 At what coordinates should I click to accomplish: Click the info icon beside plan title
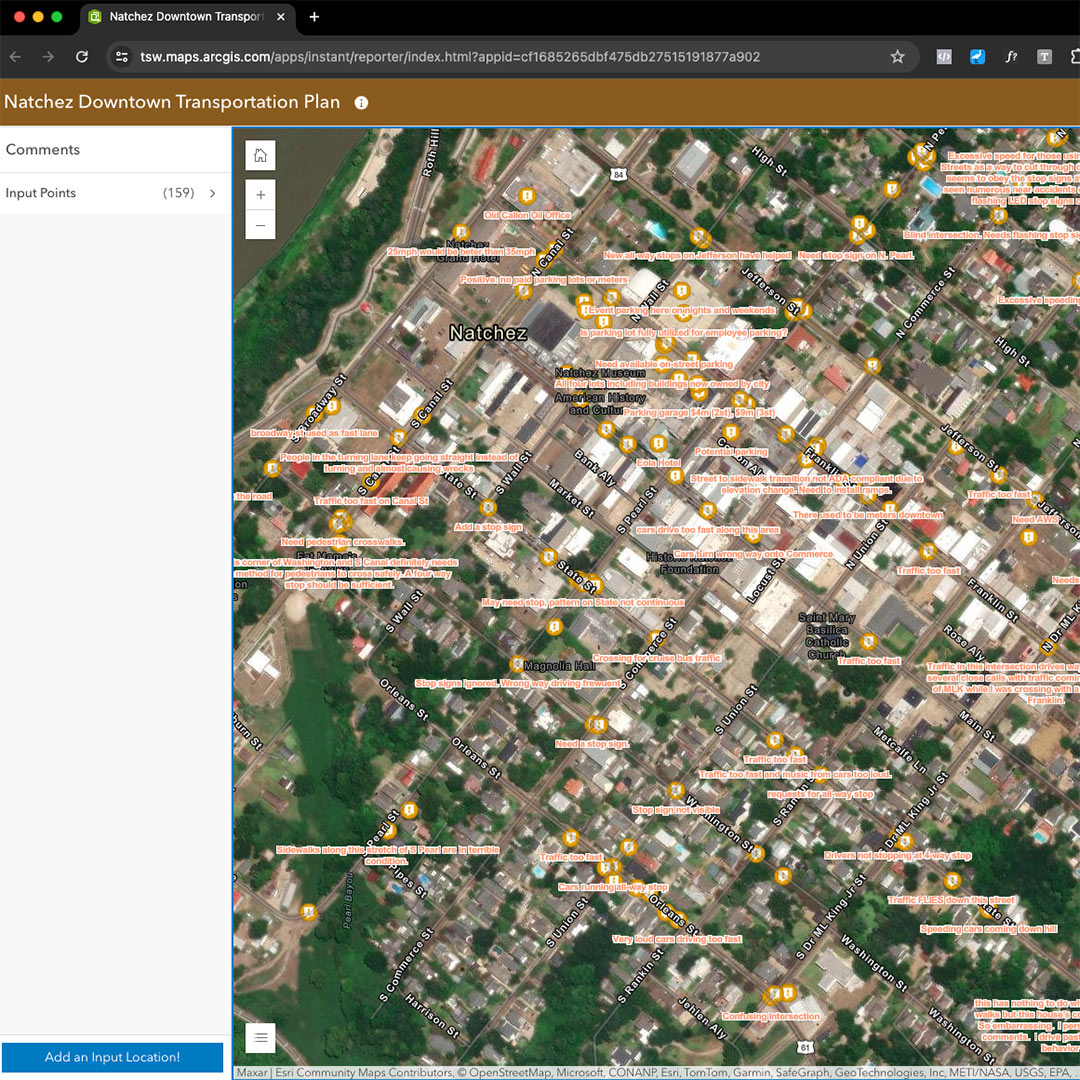coord(361,103)
